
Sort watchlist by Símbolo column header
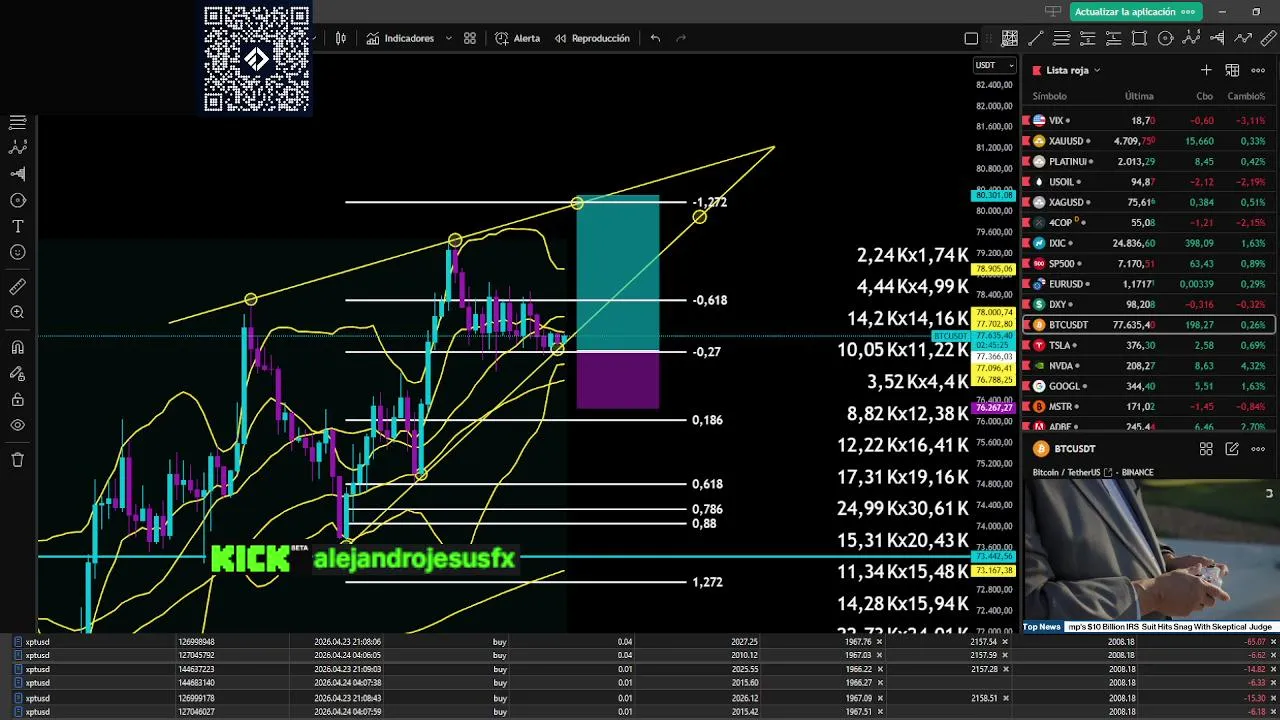1049,96
